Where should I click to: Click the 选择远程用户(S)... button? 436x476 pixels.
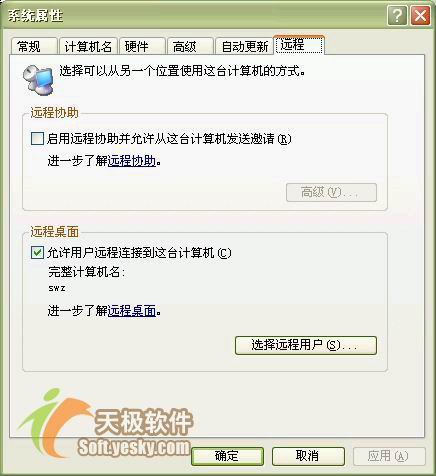coord(306,345)
